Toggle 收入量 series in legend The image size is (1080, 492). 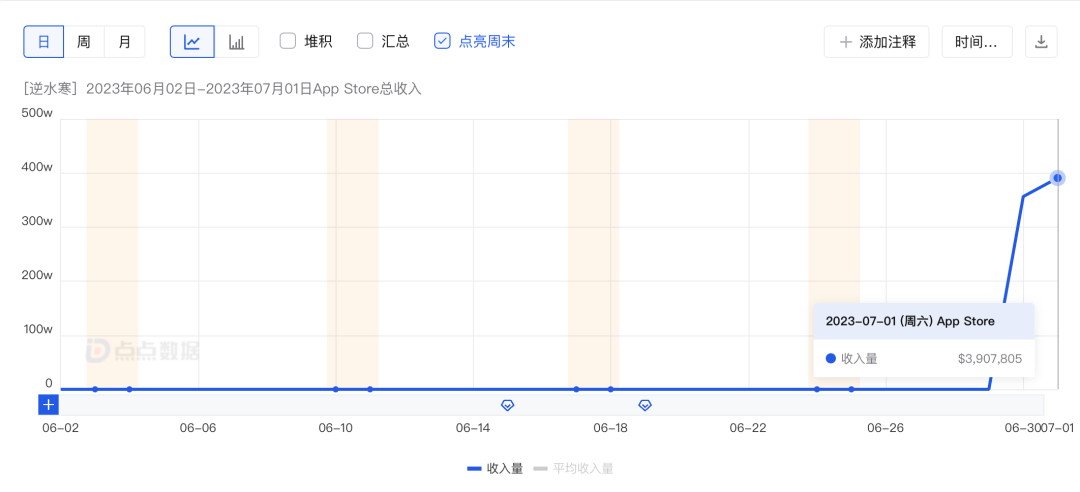pyautogui.click(x=495, y=468)
